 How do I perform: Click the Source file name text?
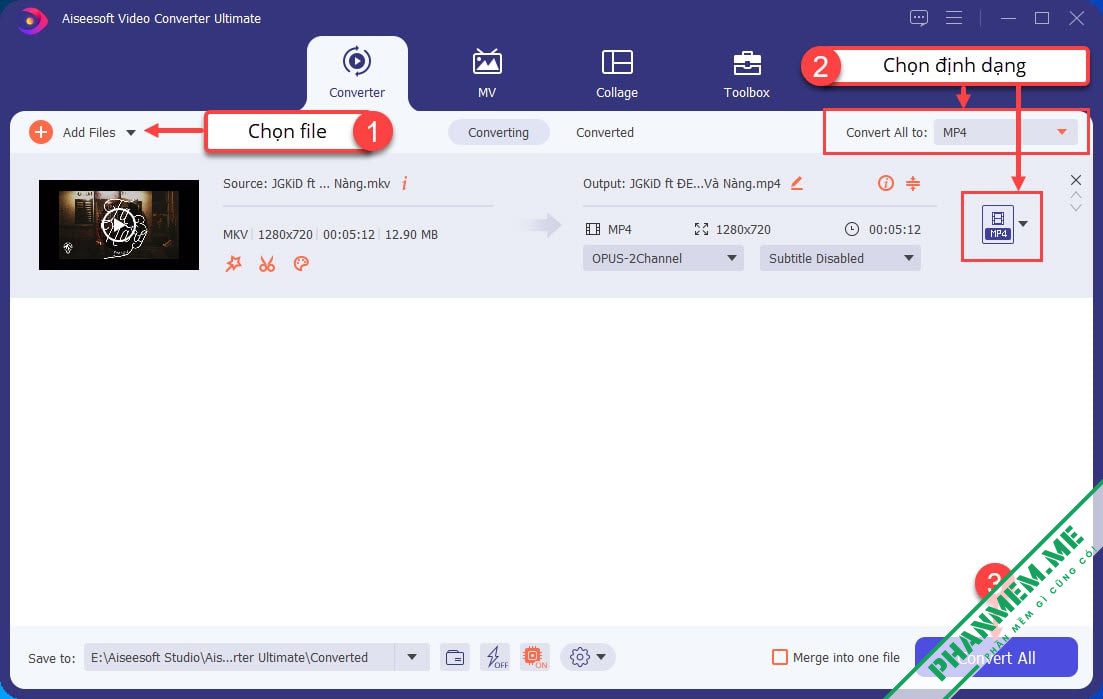[x=306, y=184]
